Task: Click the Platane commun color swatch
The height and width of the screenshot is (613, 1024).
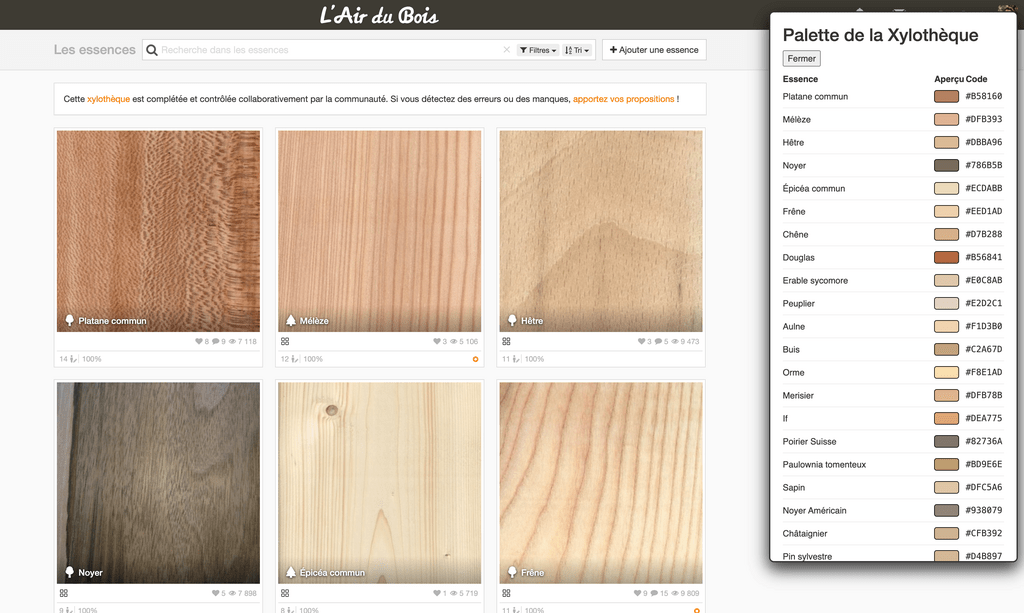Action: click(x=946, y=97)
